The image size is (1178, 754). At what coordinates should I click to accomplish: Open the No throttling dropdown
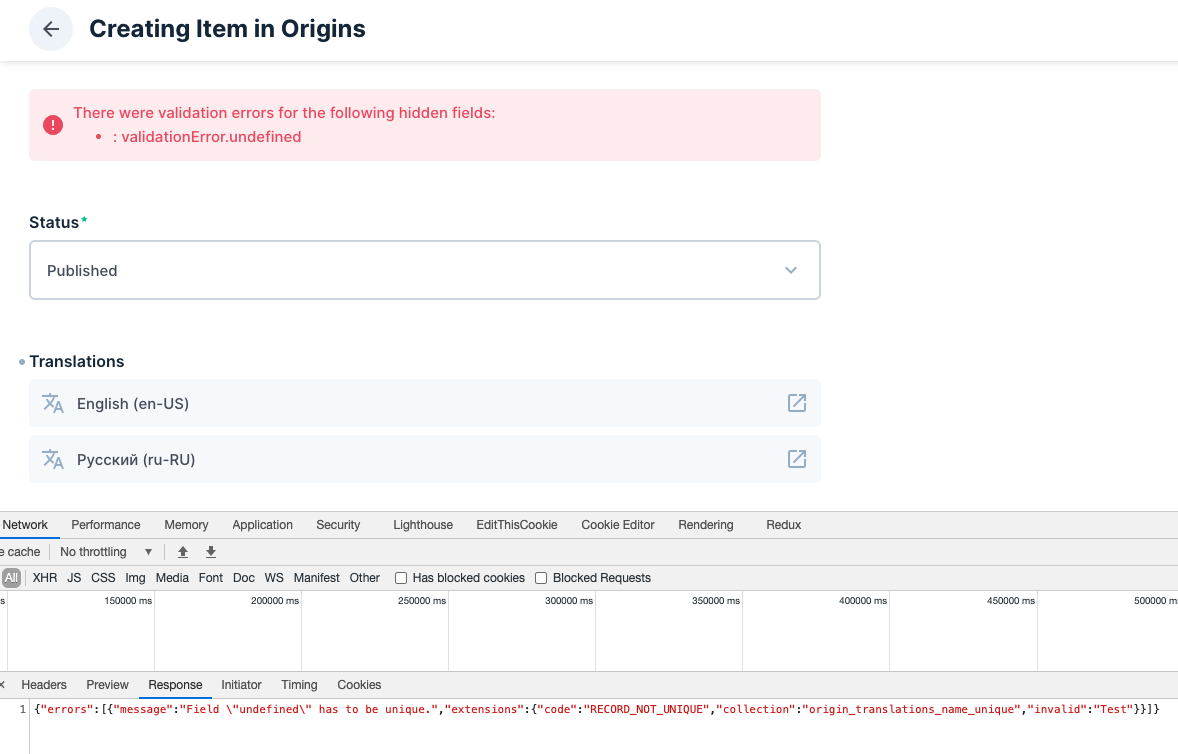click(106, 552)
